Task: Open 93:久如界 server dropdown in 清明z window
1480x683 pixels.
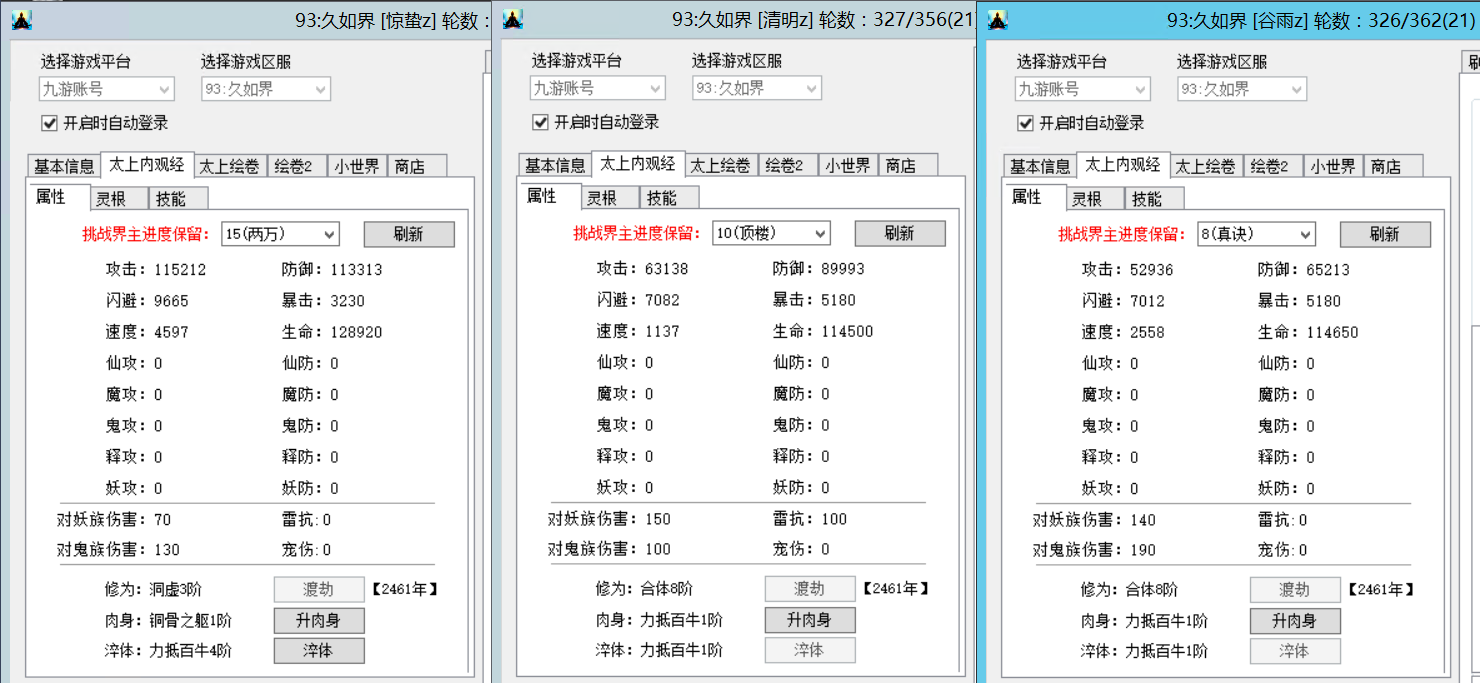Action: coord(757,88)
